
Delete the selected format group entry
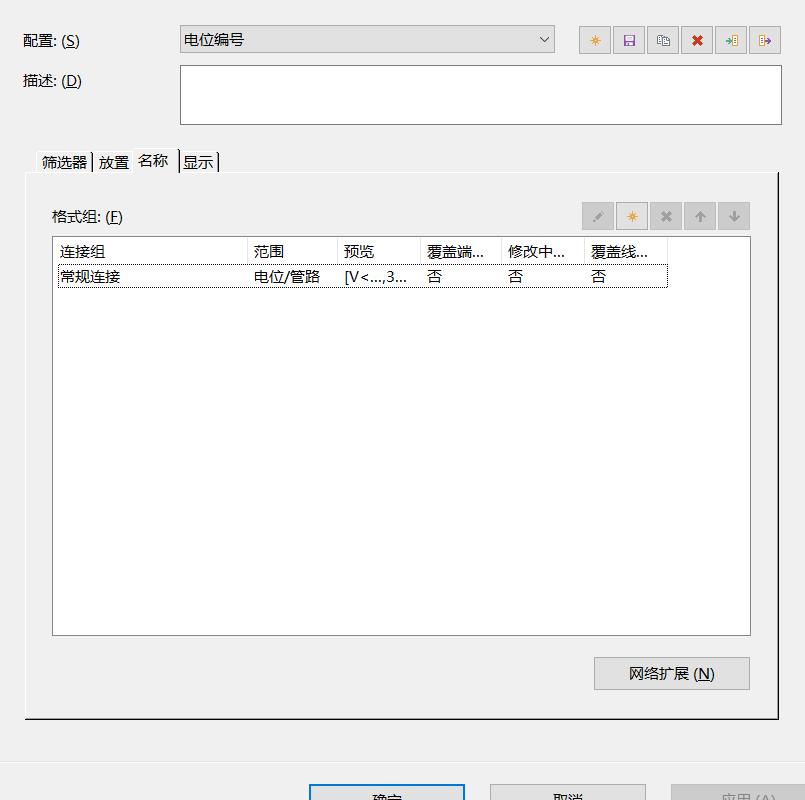pyautogui.click(x=666, y=216)
